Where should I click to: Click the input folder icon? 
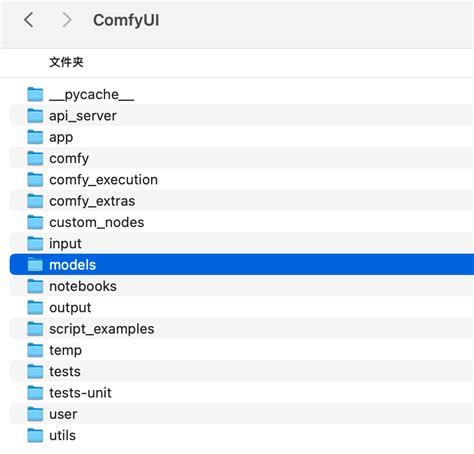pos(35,244)
